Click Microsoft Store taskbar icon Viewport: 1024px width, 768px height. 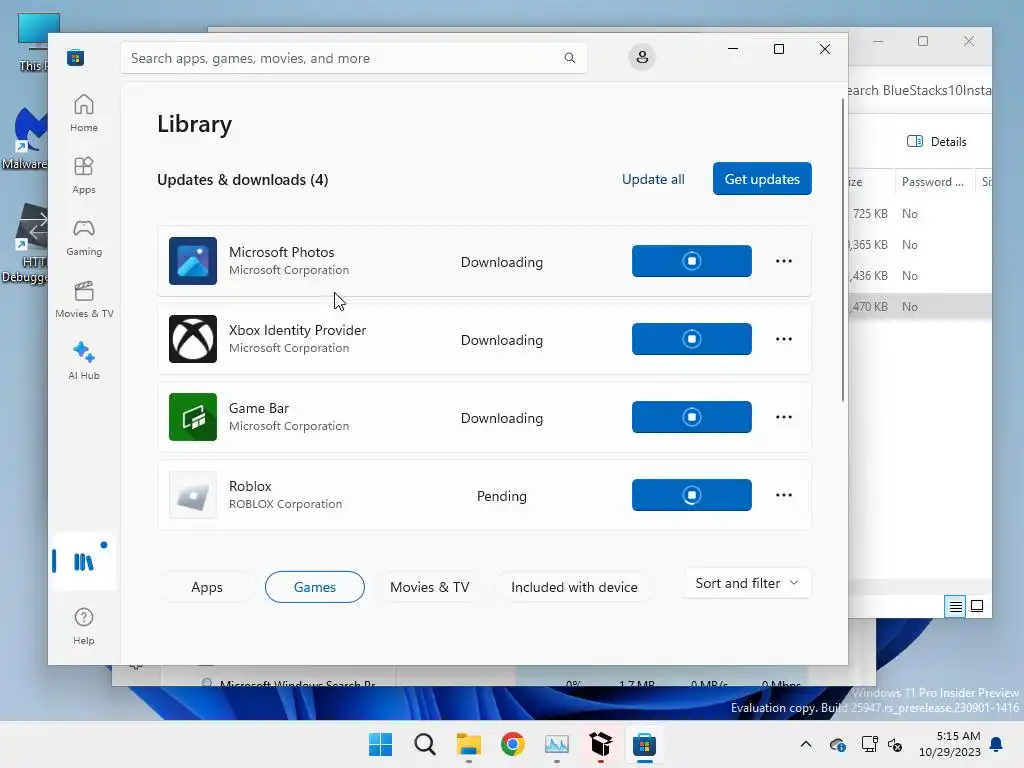645,744
